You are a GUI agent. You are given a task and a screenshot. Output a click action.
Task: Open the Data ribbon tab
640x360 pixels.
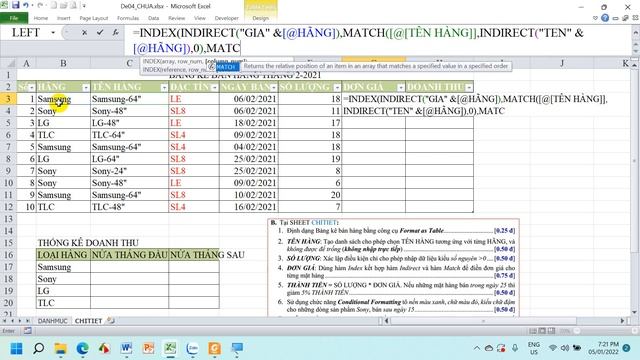(153, 18)
